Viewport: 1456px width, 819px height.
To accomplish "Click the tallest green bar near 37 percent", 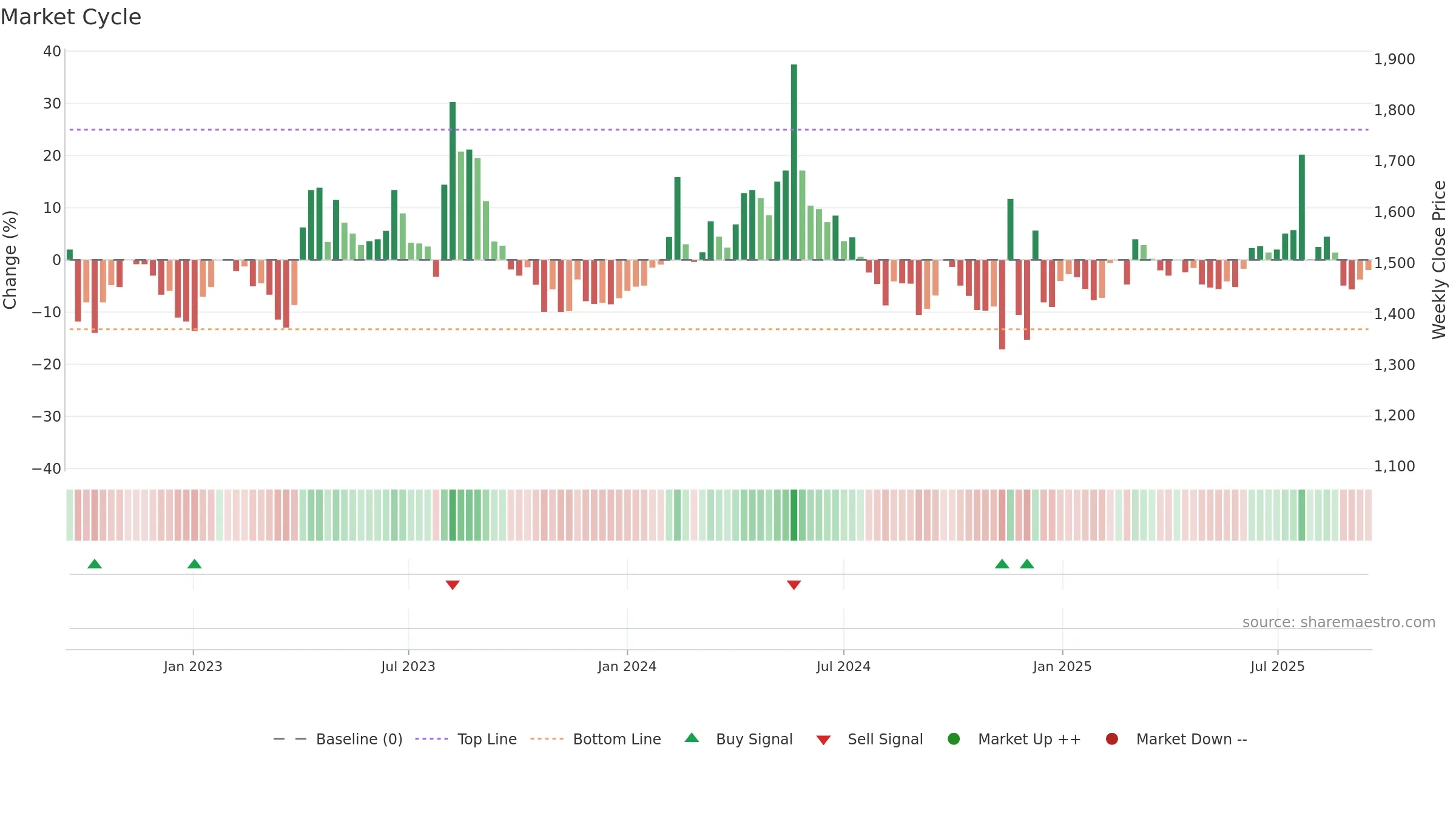I will pos(794,162).
